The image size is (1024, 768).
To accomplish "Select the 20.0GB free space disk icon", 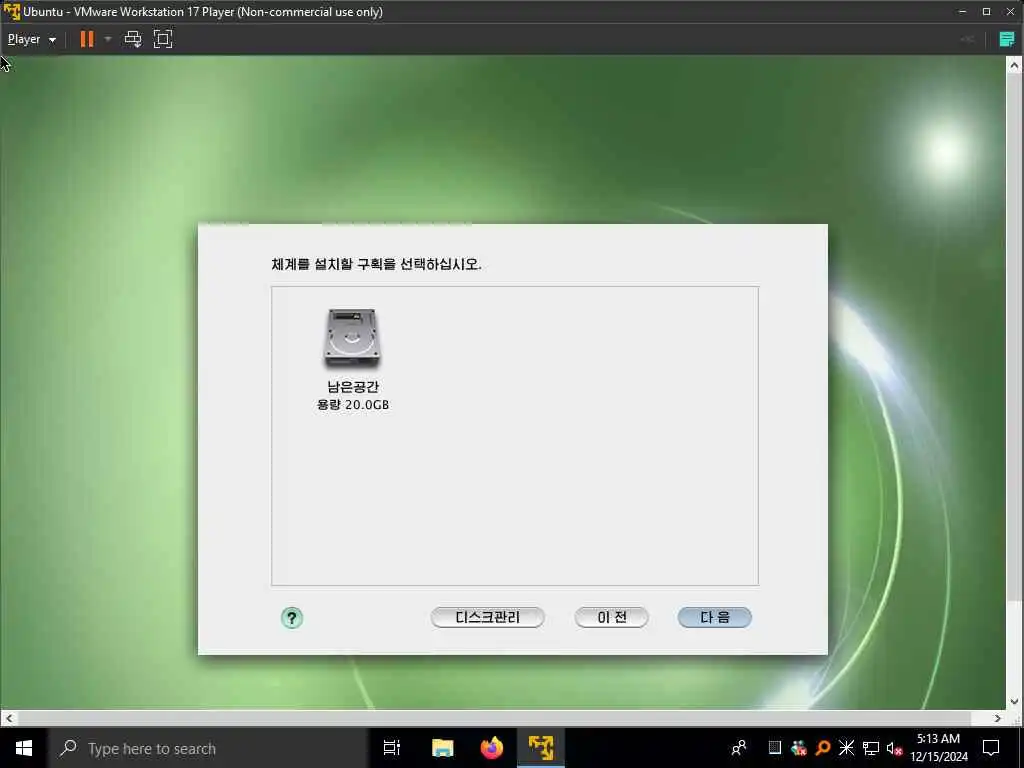I will 352,338.
